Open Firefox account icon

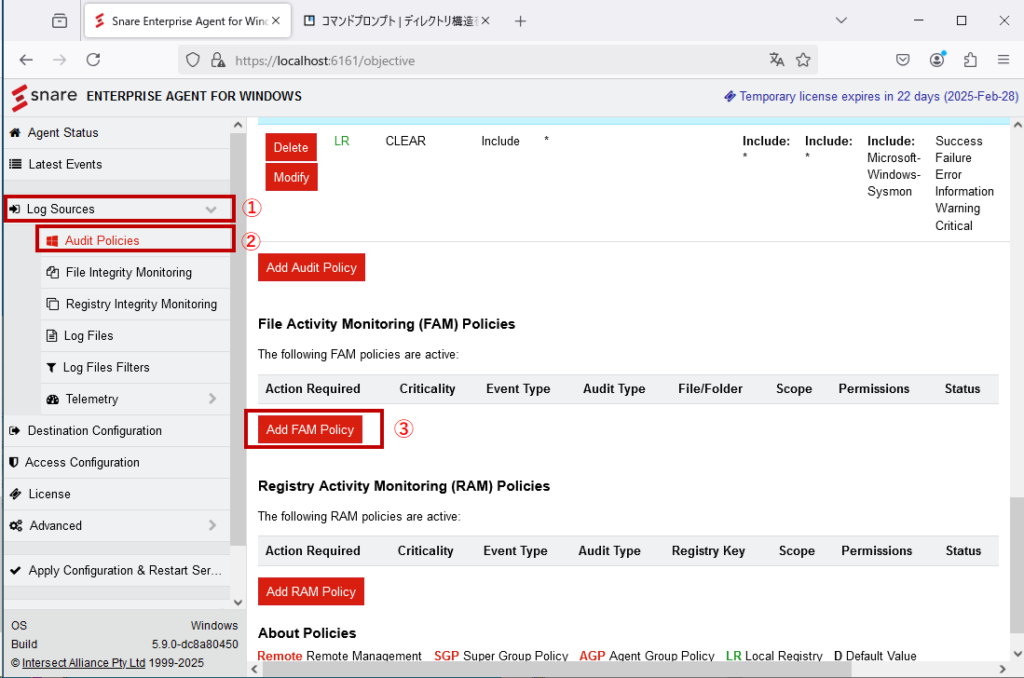pyautogui.click(x=937, y=59)
